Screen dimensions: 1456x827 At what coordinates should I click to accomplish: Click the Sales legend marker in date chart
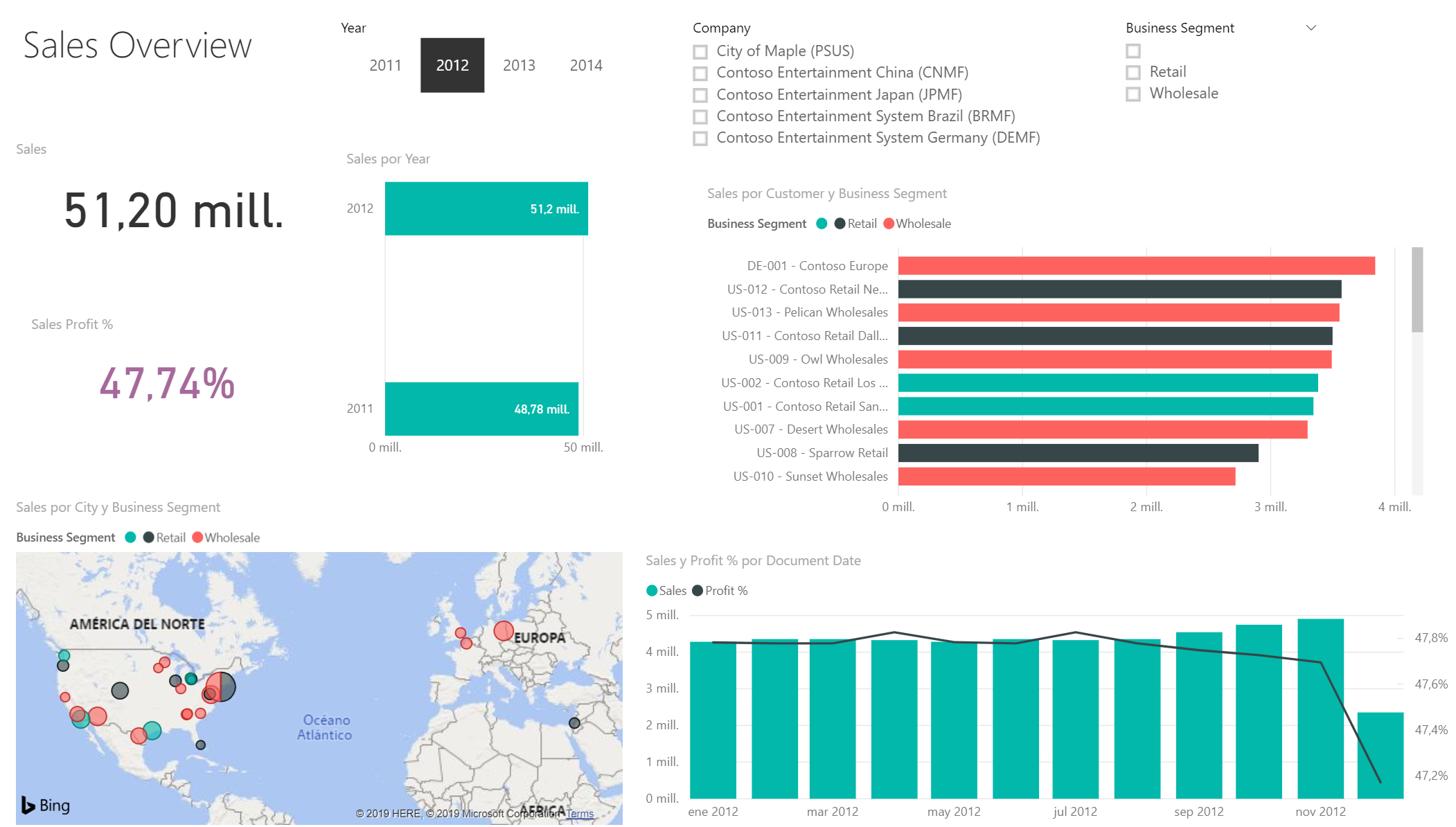tap(651, 591)
